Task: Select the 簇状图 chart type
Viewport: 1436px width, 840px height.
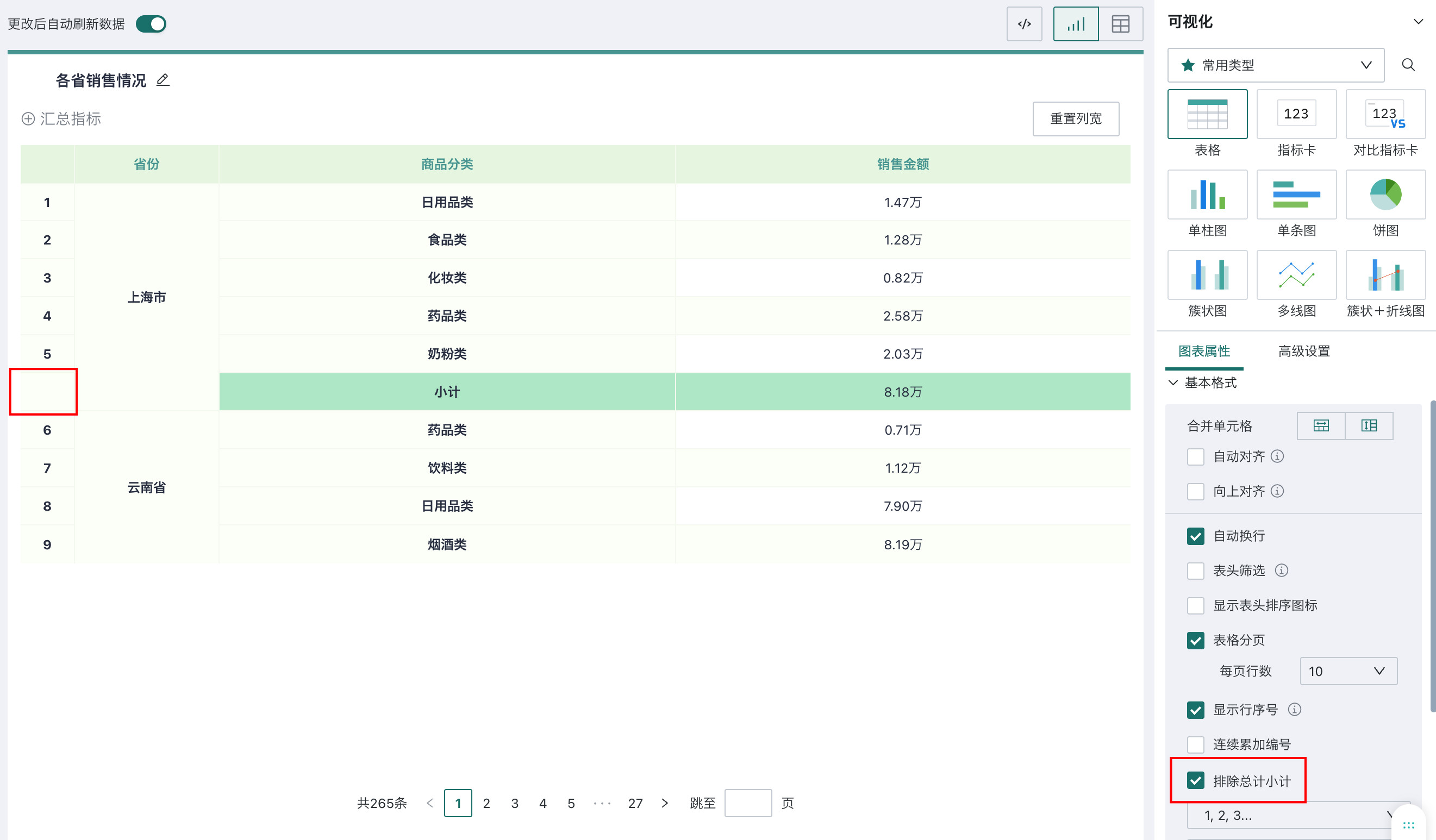Action: (1207, 274)
